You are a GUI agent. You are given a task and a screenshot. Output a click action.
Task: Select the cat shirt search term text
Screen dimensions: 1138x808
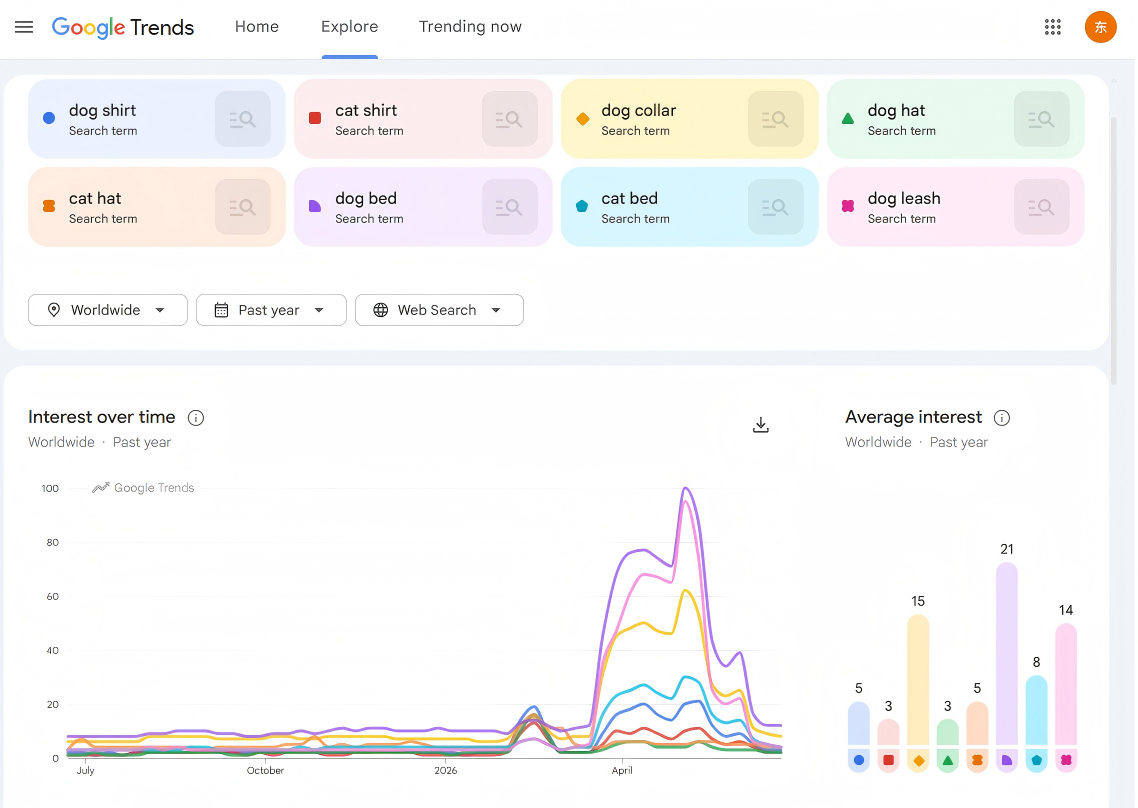coord(366,110)
